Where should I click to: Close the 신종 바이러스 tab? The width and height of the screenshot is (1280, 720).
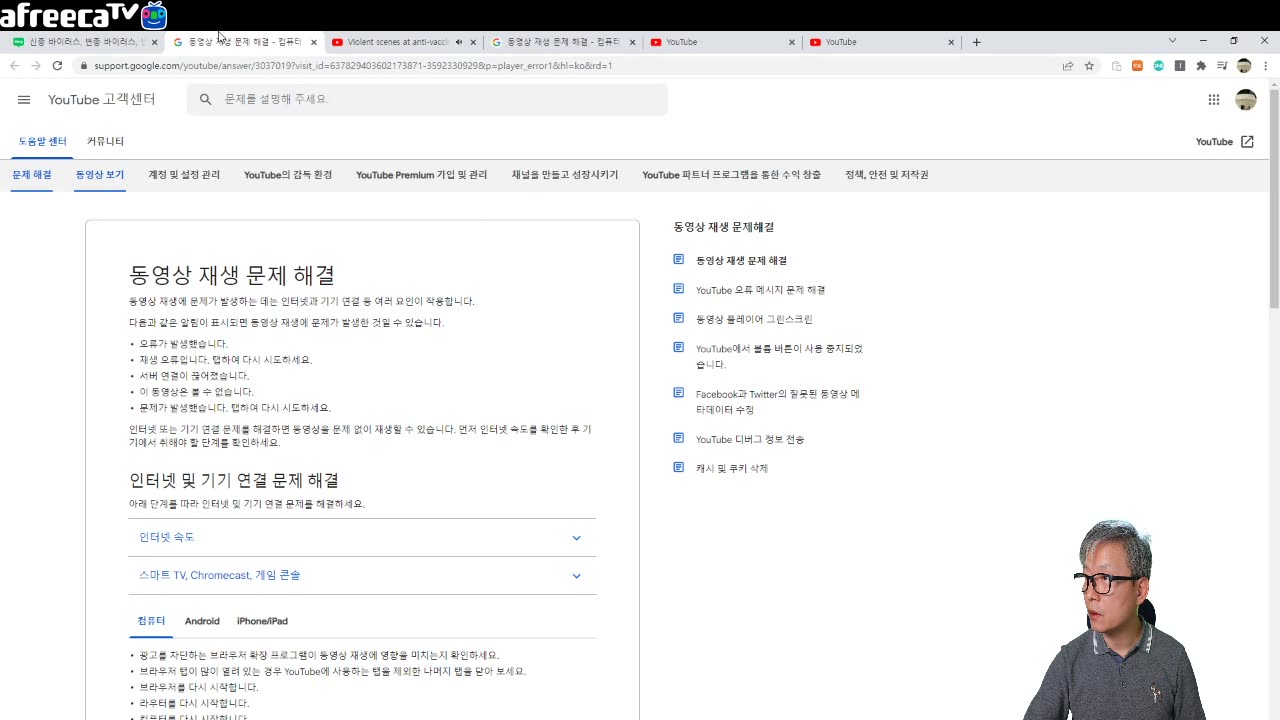(154, 42)
